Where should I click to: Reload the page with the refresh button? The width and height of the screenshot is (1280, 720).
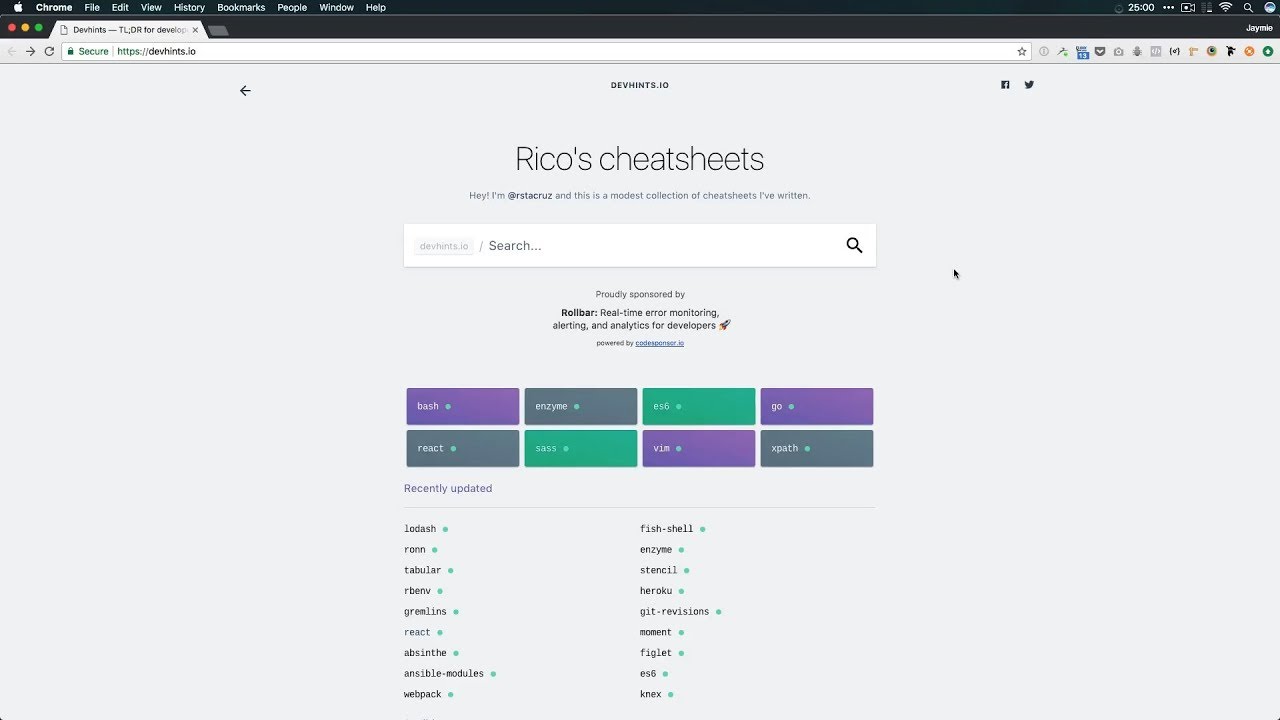point(49,51)
